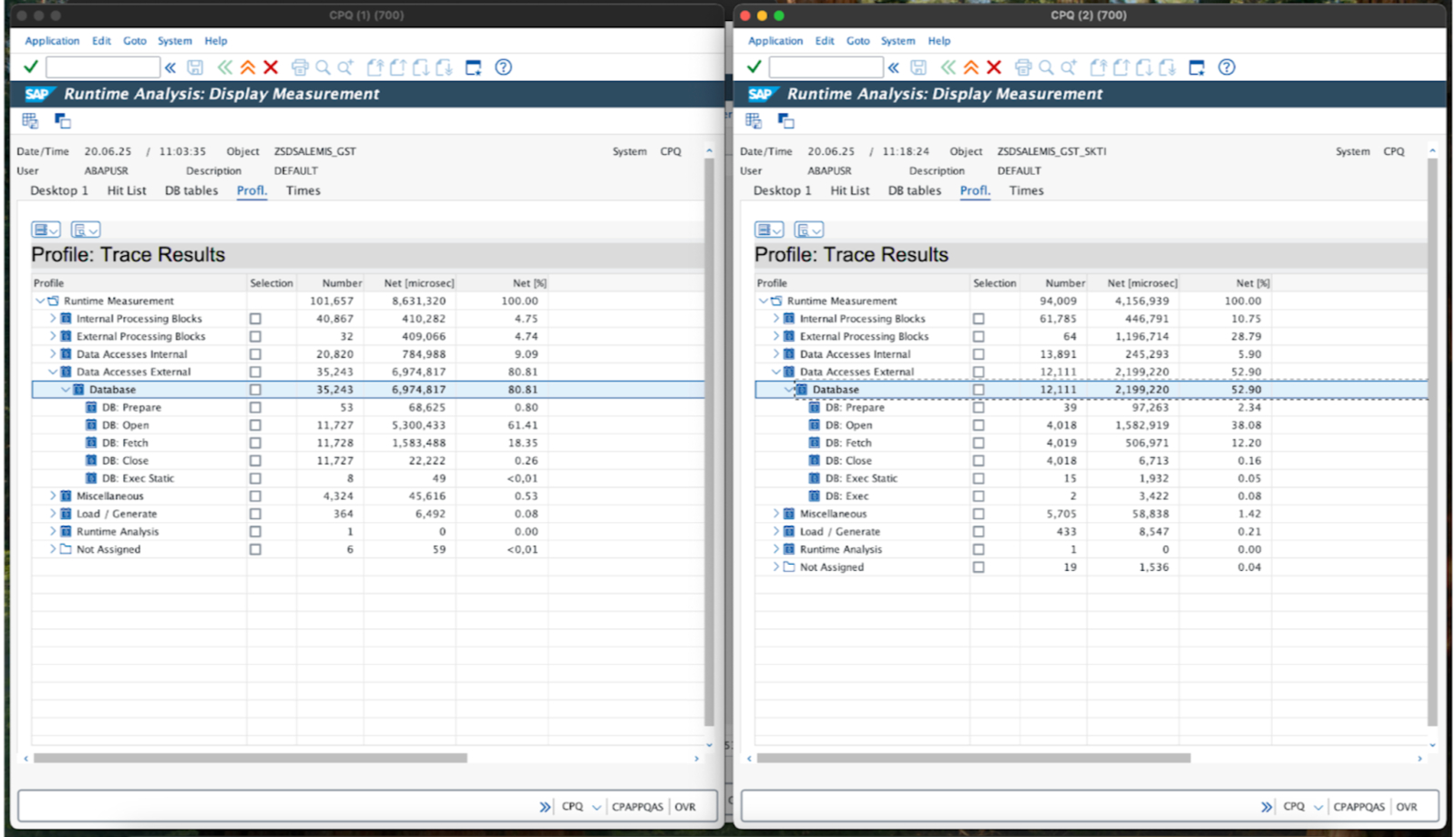Screen dimensions: 1456x837
Task: Click Print icon in CPQ (1) toolbar
Action: 300,67
